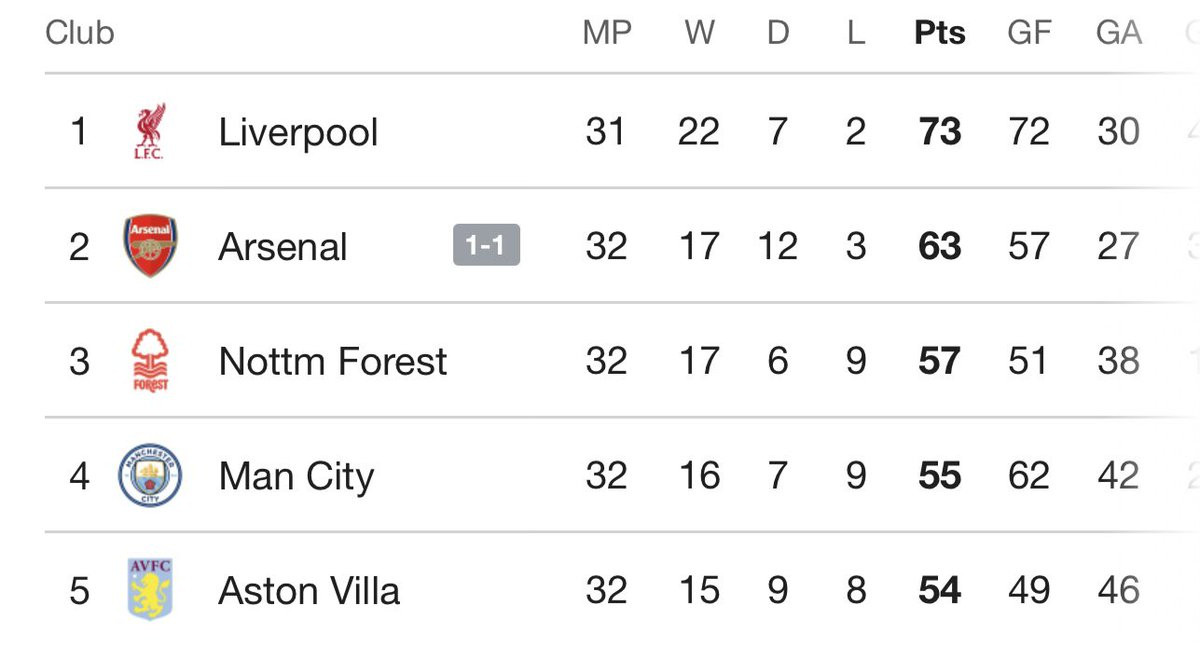Open the Aston Villa team link
Image resolution: width=1200 pixels, height=661 pixels.
309,590
